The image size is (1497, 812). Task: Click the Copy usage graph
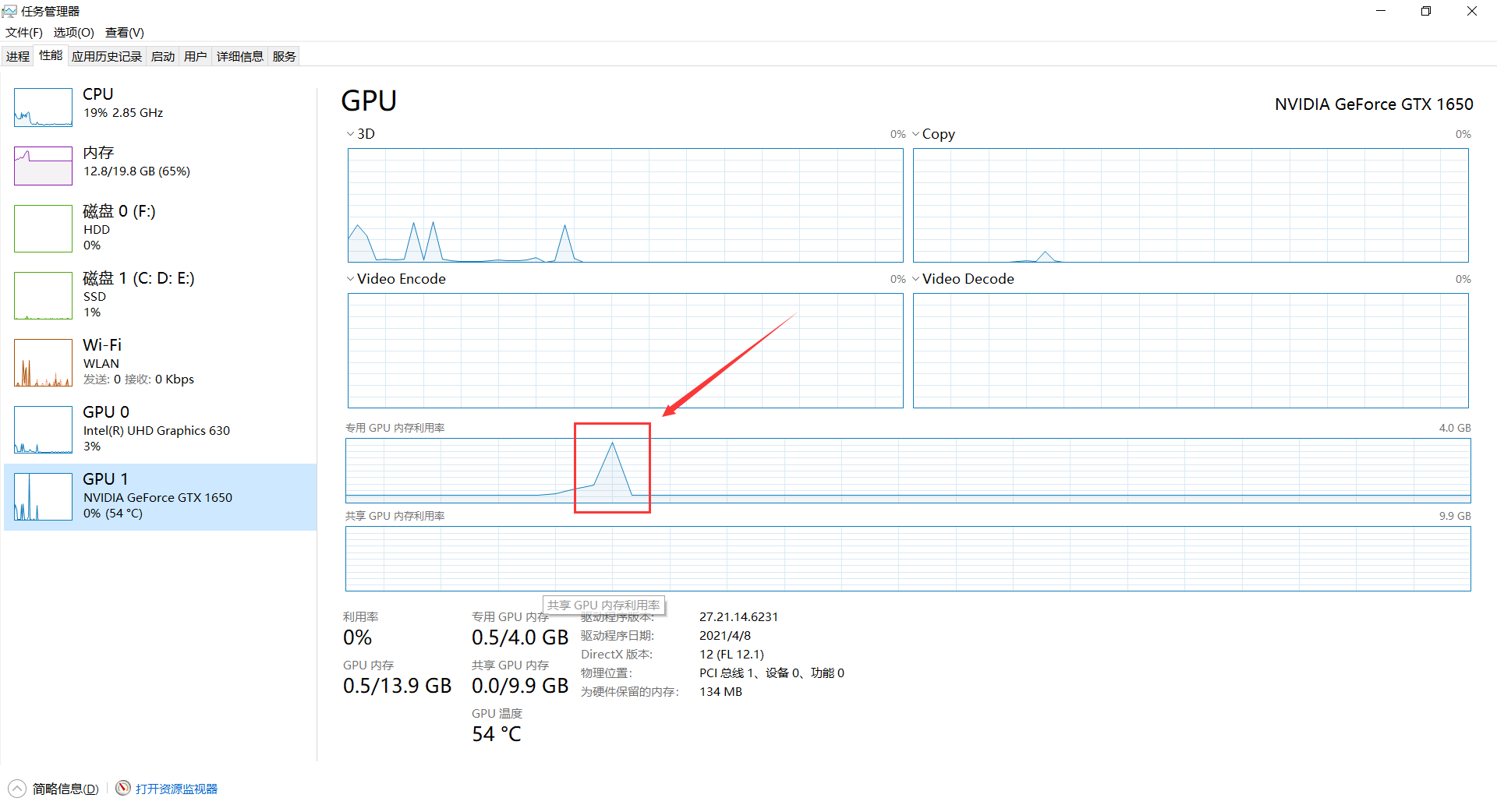[x=1191, y=205]
